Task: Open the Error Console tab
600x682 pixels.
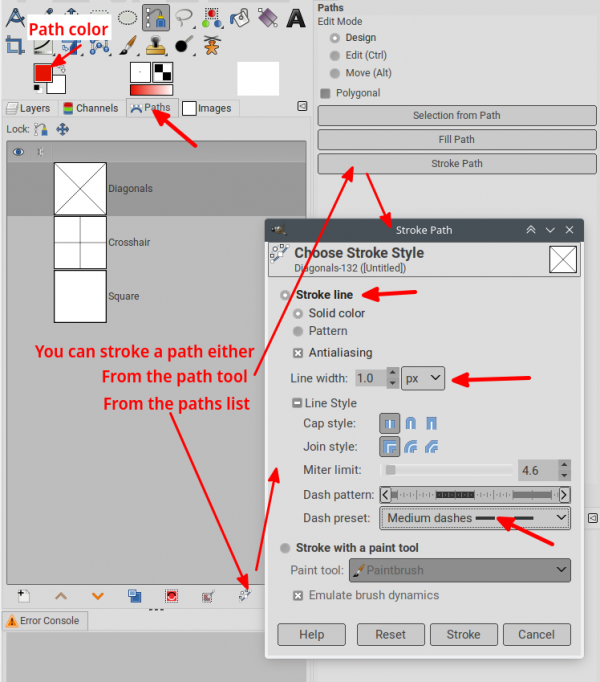Action: click(x=43, y=621)
